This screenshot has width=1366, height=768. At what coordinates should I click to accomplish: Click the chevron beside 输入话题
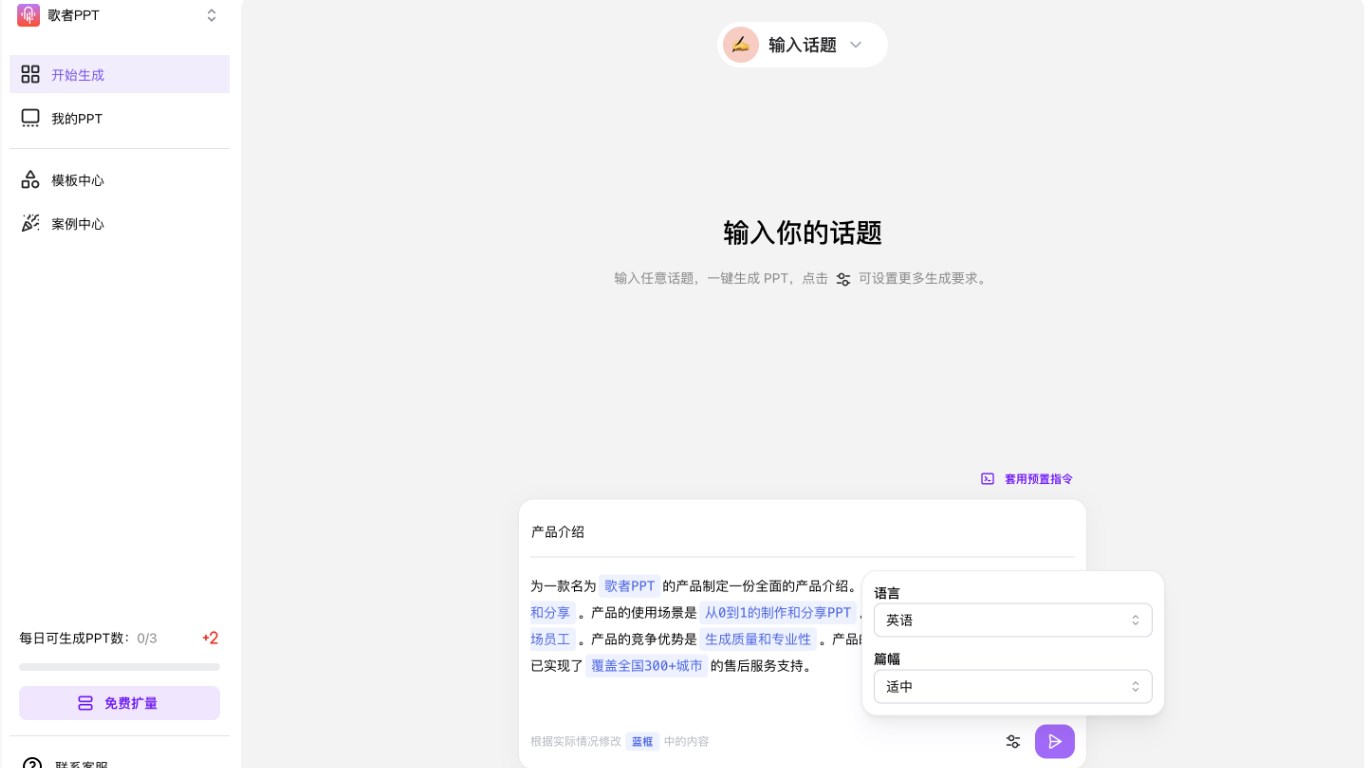point(856,45)
